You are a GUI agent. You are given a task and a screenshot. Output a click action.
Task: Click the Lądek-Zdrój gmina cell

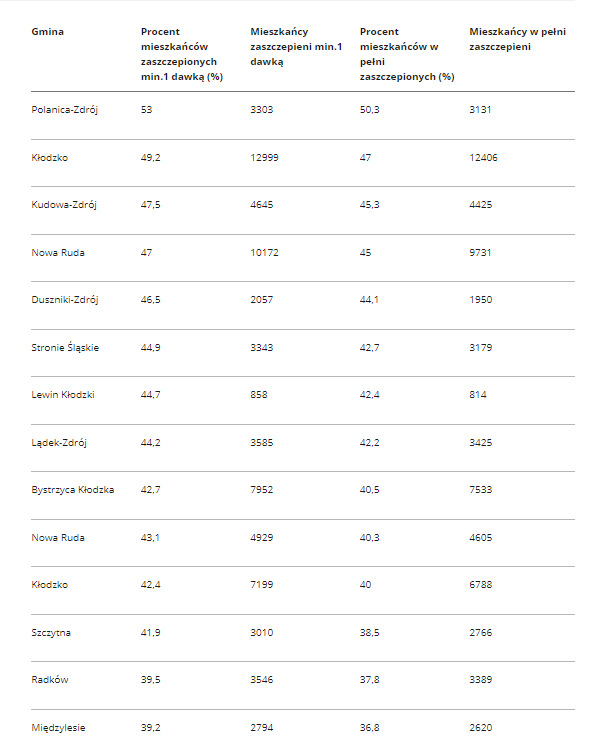[x=59, y=443]
